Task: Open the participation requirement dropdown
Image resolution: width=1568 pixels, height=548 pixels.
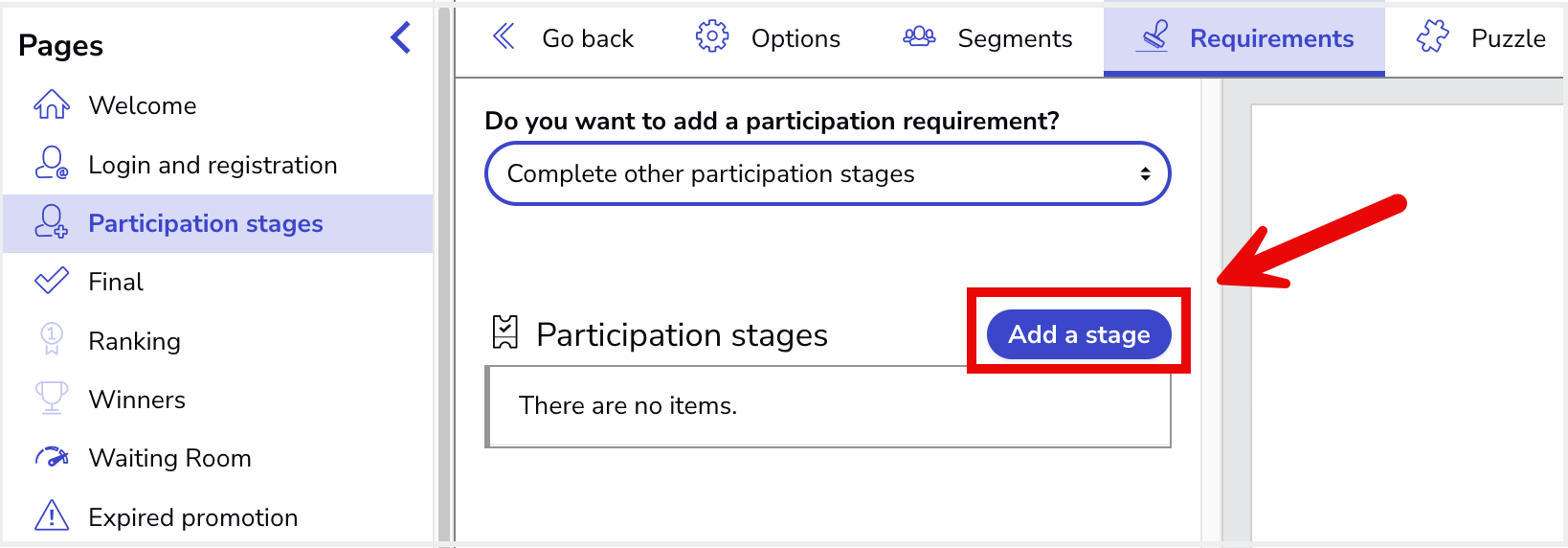Action: click(828, 173)
